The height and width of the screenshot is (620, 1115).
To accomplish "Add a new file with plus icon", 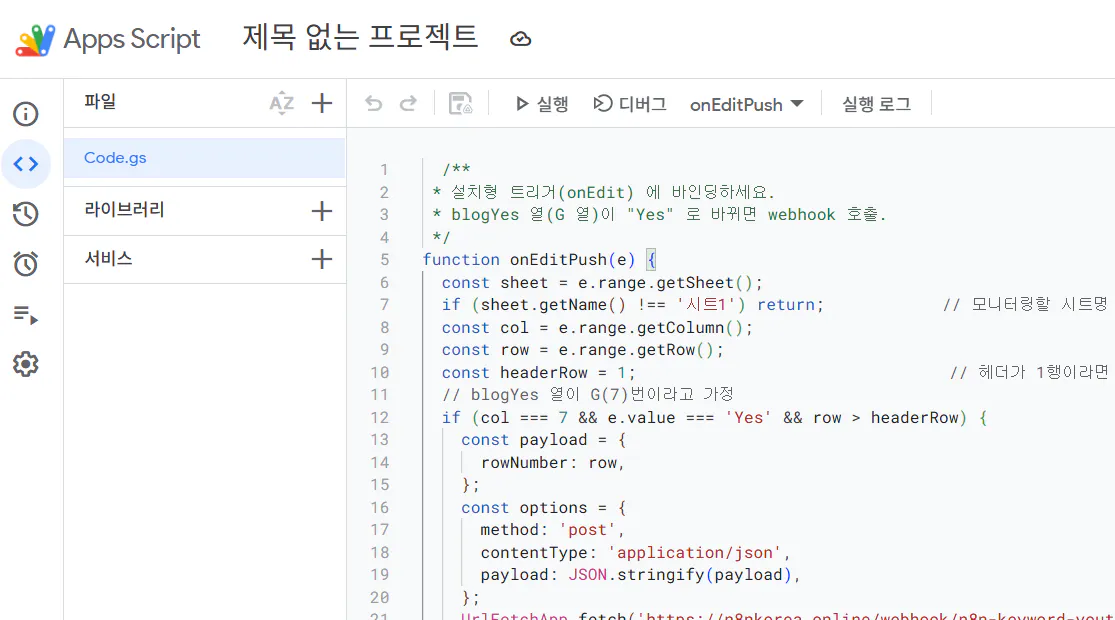I will pos(322,104).
